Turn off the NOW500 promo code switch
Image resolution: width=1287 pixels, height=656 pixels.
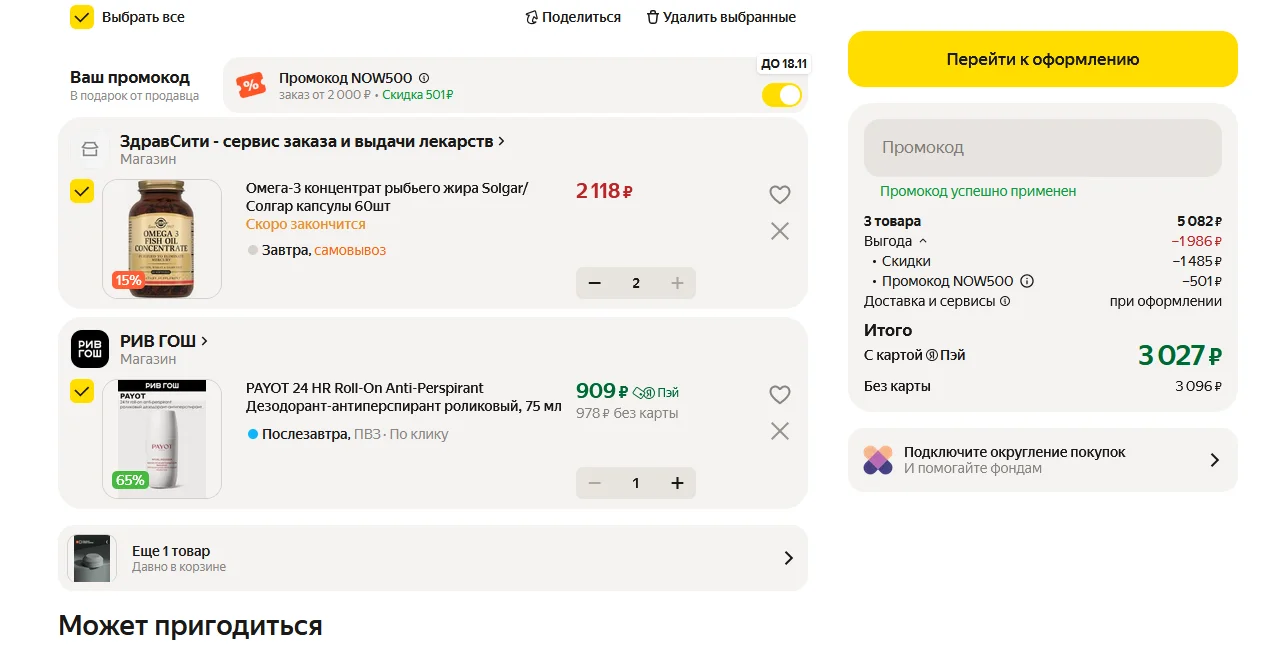tap(782, 95)
